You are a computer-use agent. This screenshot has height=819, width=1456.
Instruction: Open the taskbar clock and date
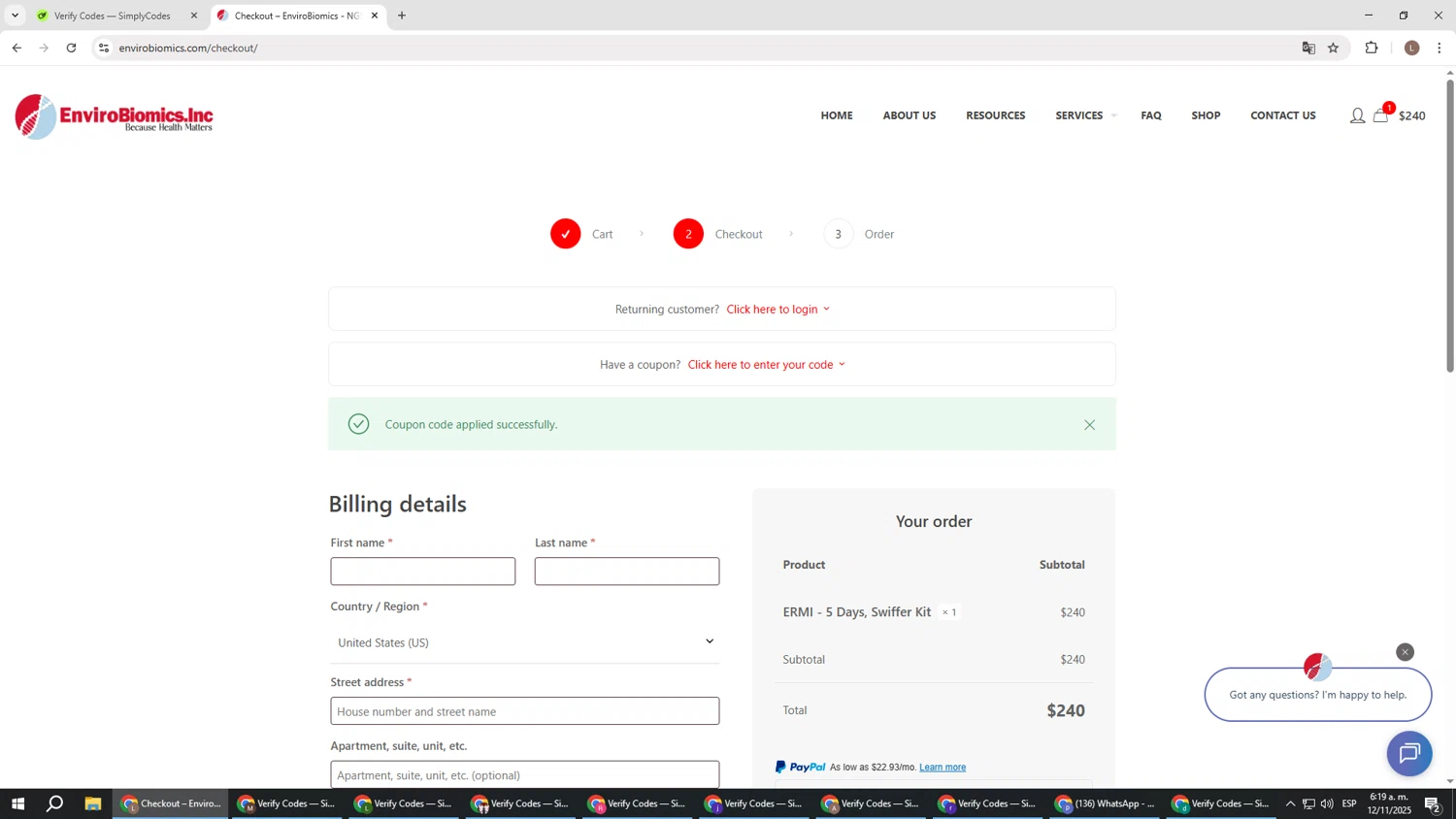tap(1389, 803)
